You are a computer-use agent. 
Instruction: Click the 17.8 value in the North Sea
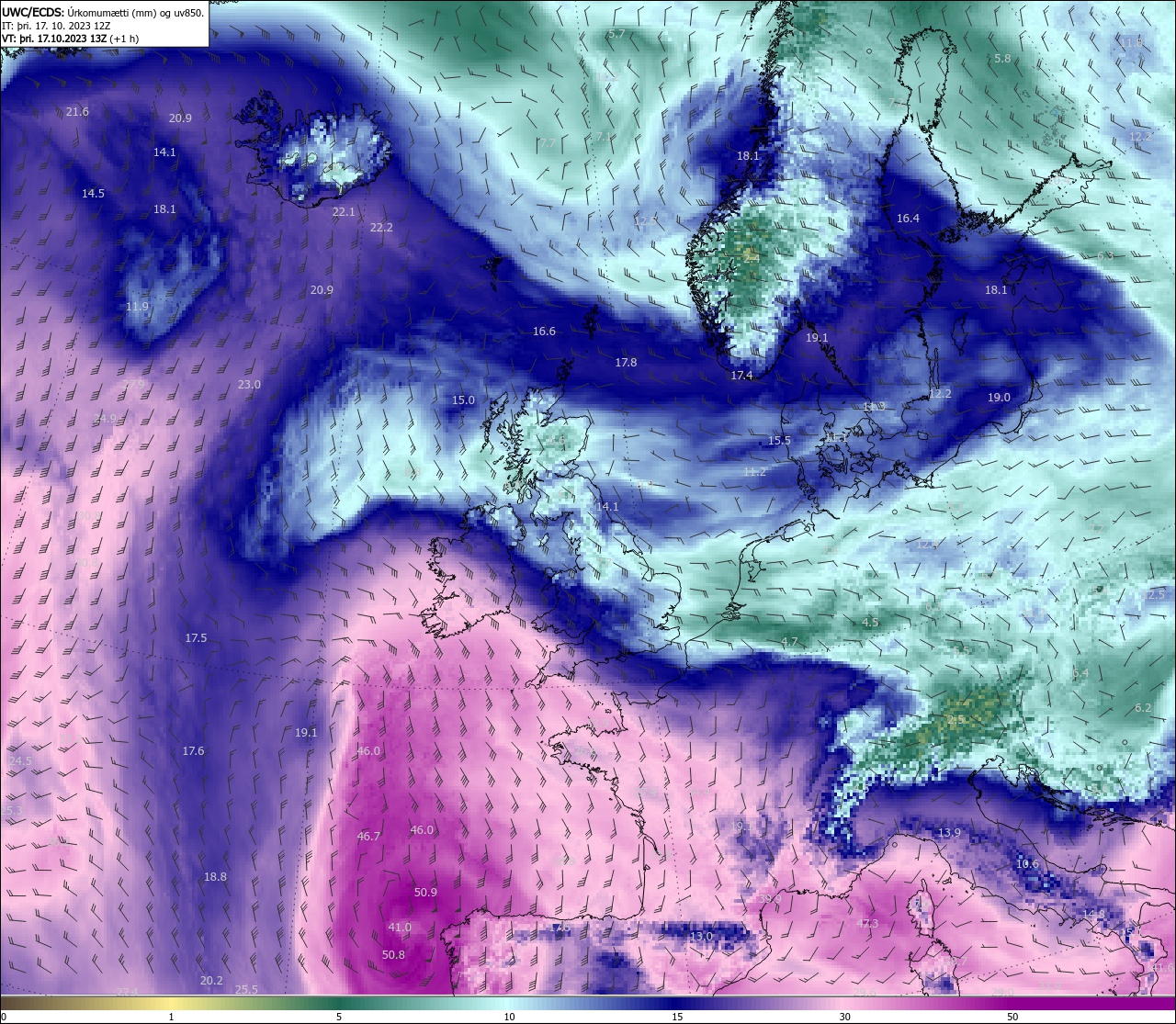626,363
